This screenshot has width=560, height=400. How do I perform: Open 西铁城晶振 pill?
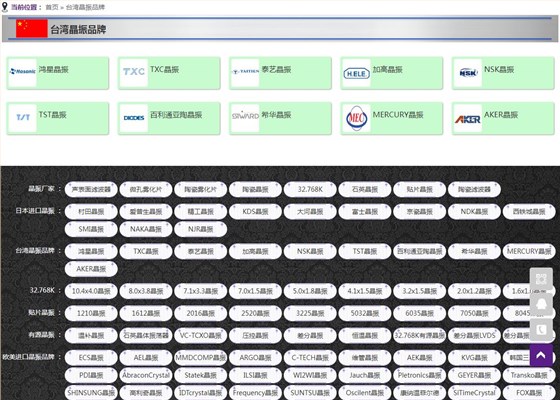[x=529, y=211]
